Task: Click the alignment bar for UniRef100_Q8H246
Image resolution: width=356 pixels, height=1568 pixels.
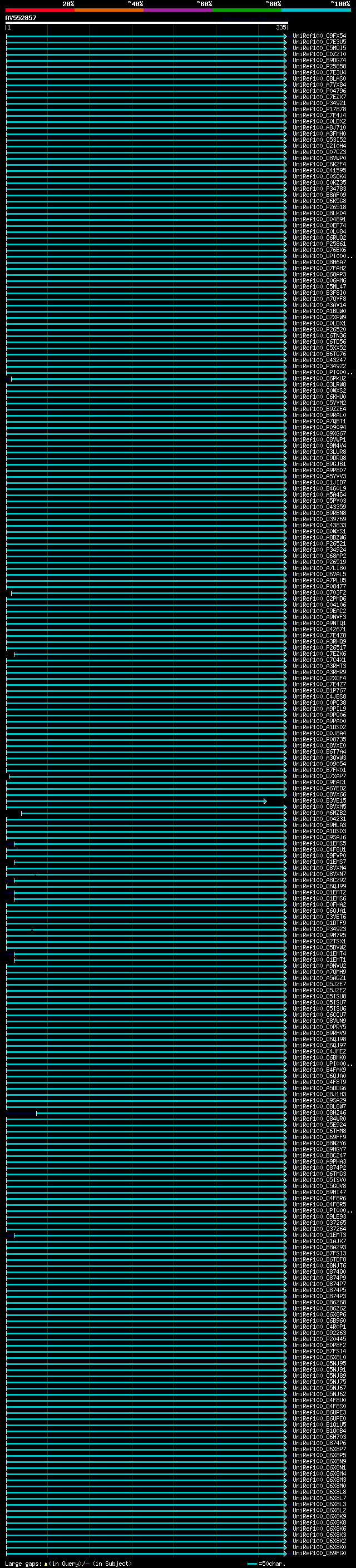Action: 161,1112
